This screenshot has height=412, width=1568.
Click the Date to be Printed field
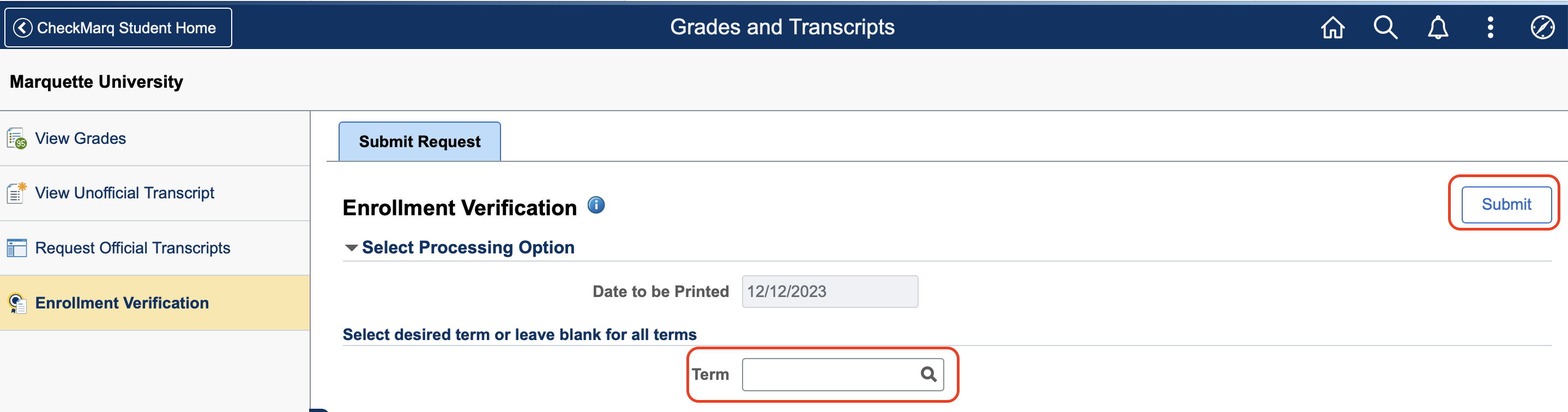pyautogui.click(x=829, y=292)
